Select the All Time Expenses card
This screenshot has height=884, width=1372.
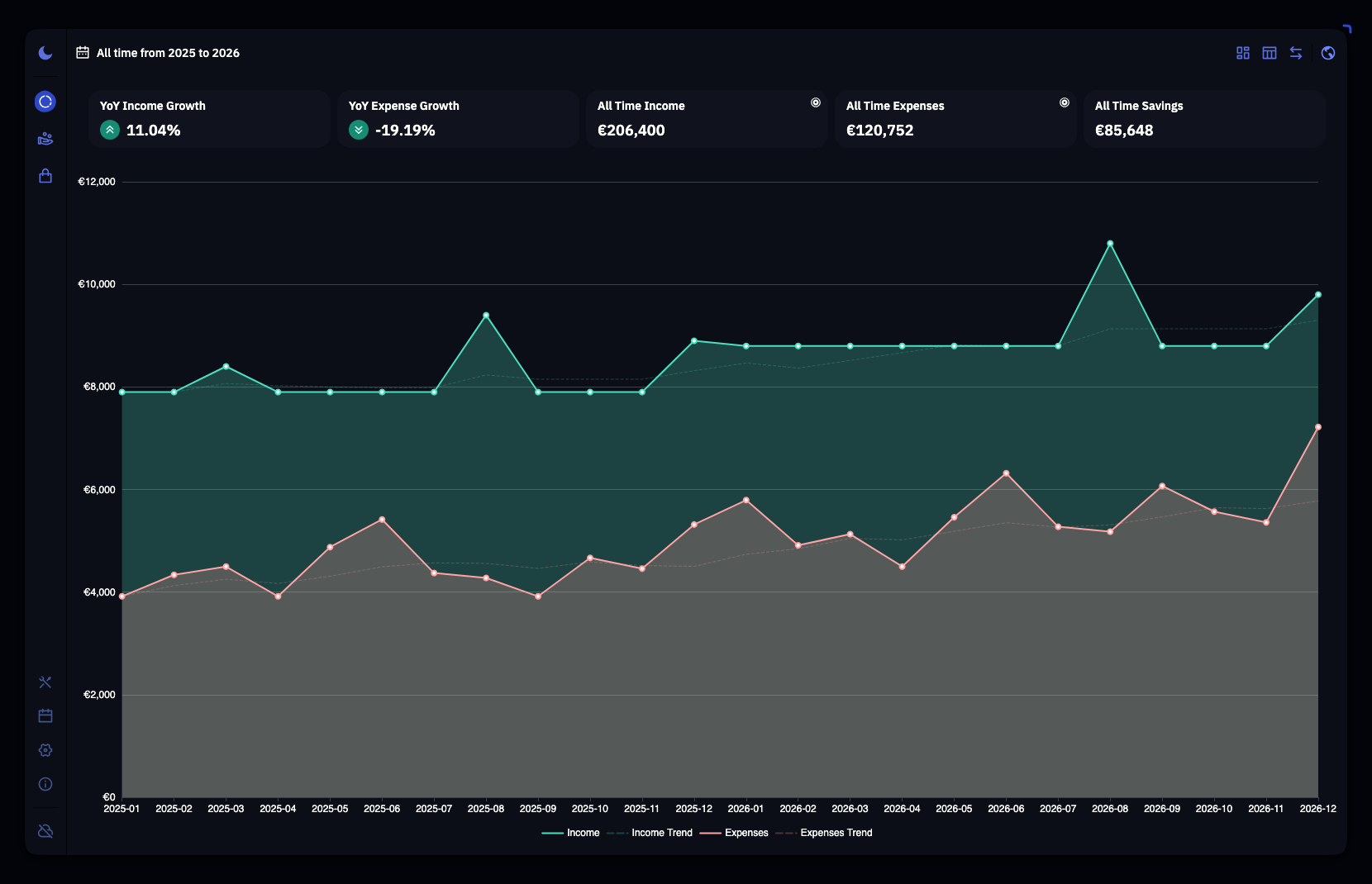(955, 119)
